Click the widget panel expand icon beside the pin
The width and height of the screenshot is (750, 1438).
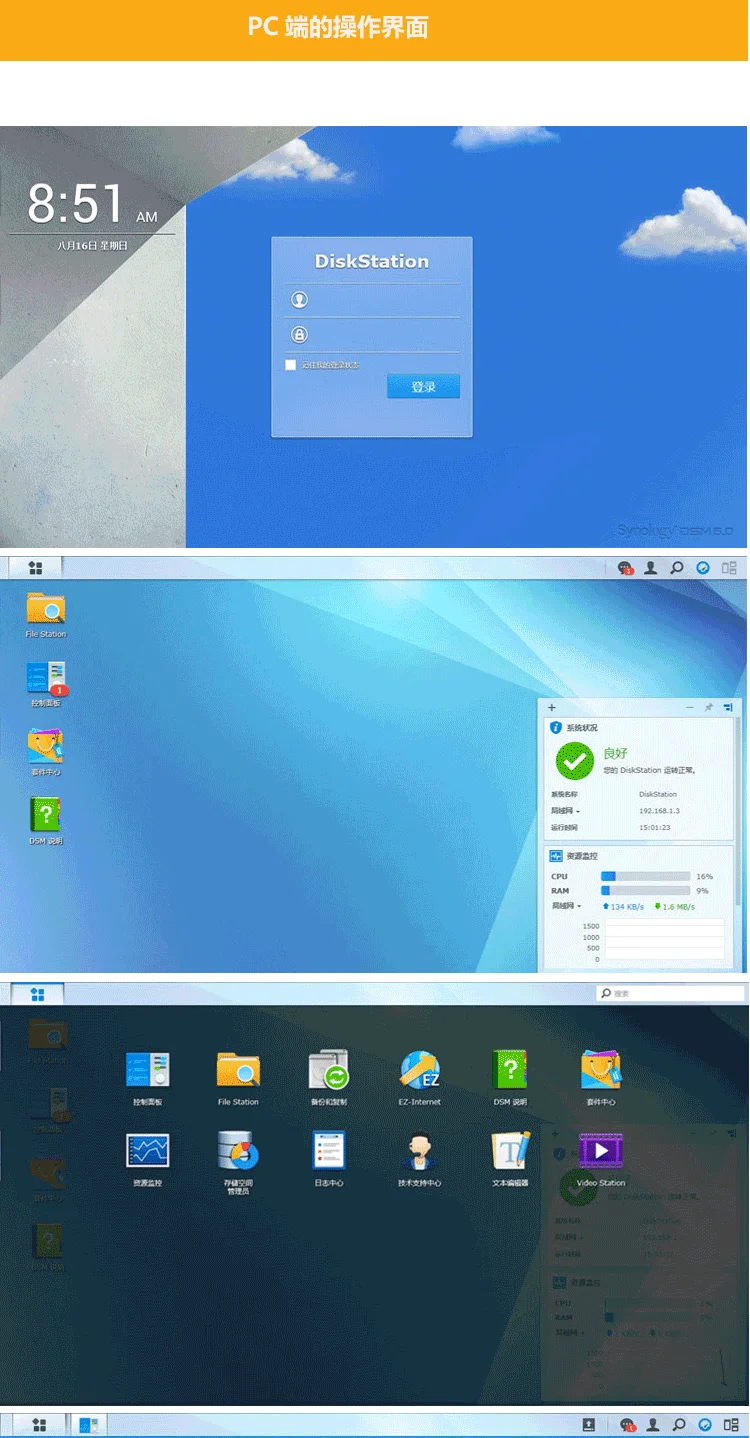[728, 707]
